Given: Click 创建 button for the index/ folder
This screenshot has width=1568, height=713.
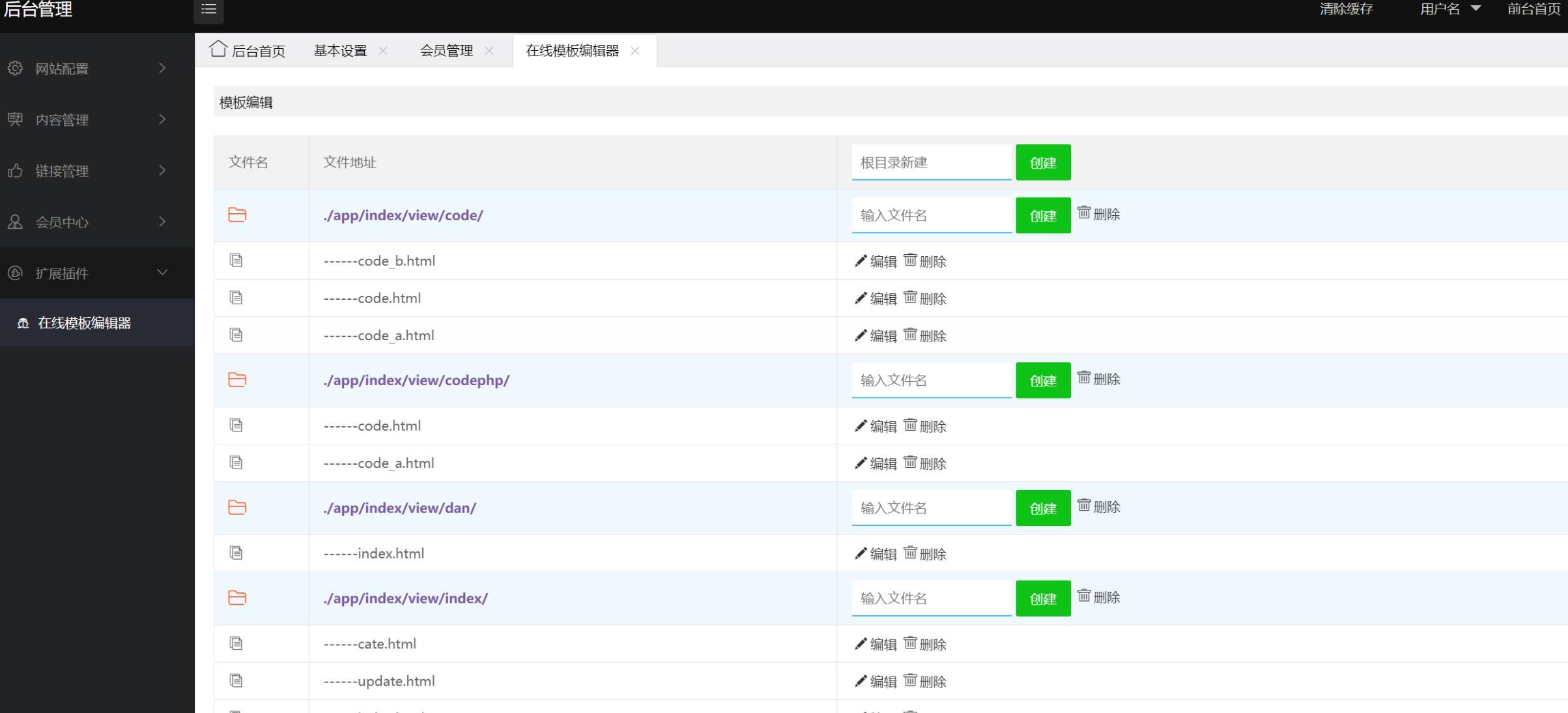Looking at the screenshot, I should coord(1043,598).
